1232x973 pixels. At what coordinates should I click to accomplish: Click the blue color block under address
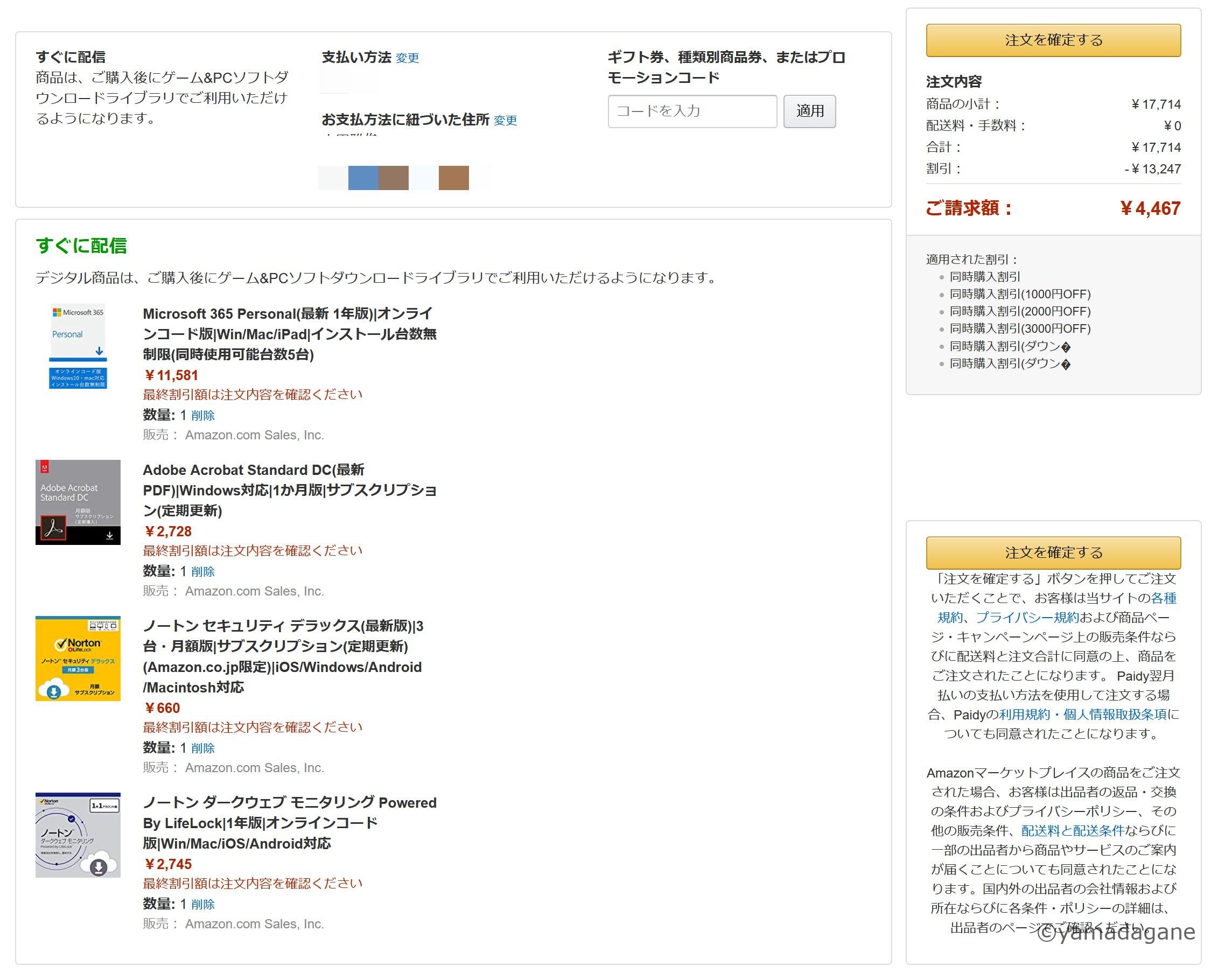(363, 178)
